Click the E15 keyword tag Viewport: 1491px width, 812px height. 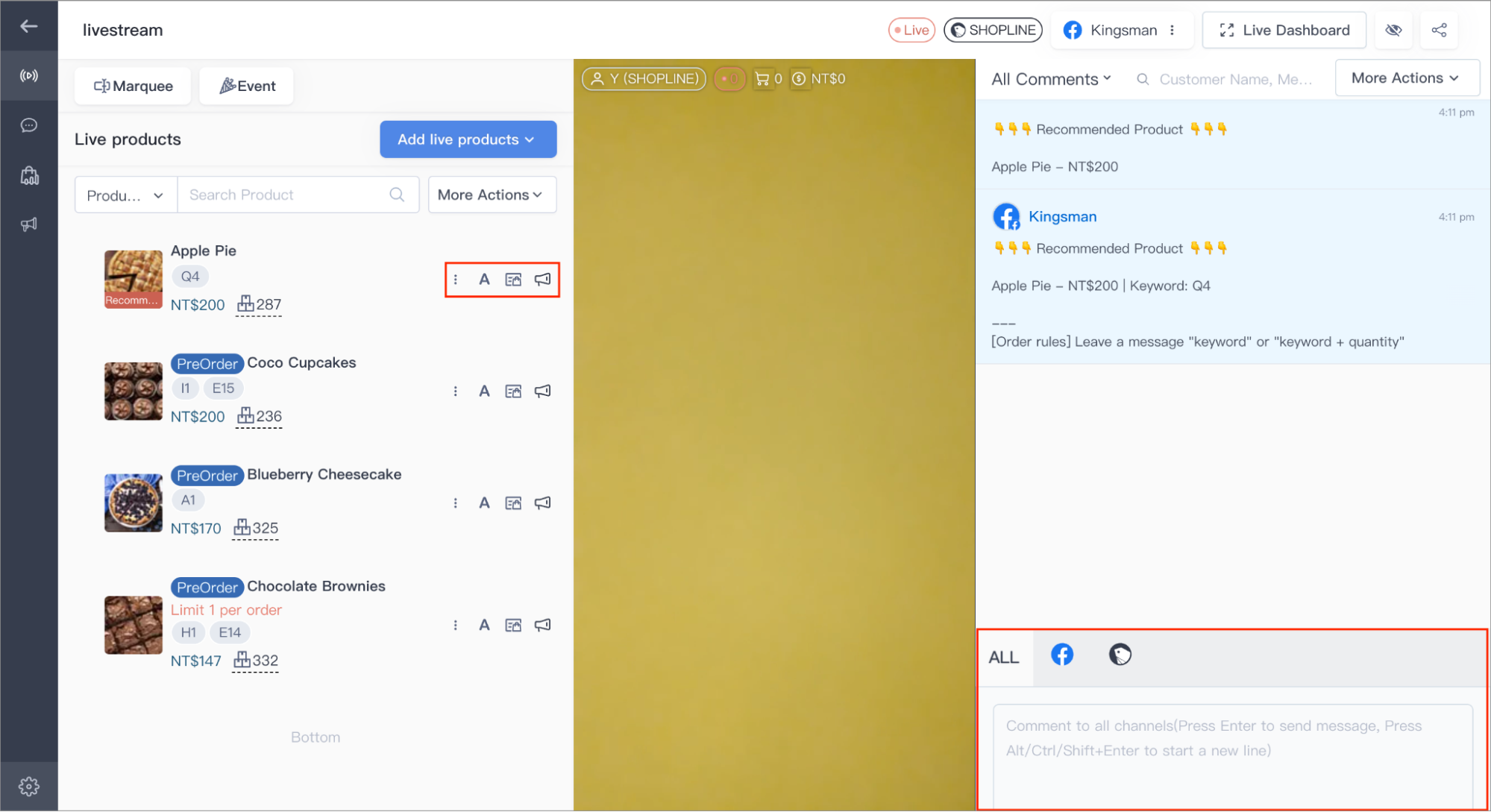(x=223, y=388)
